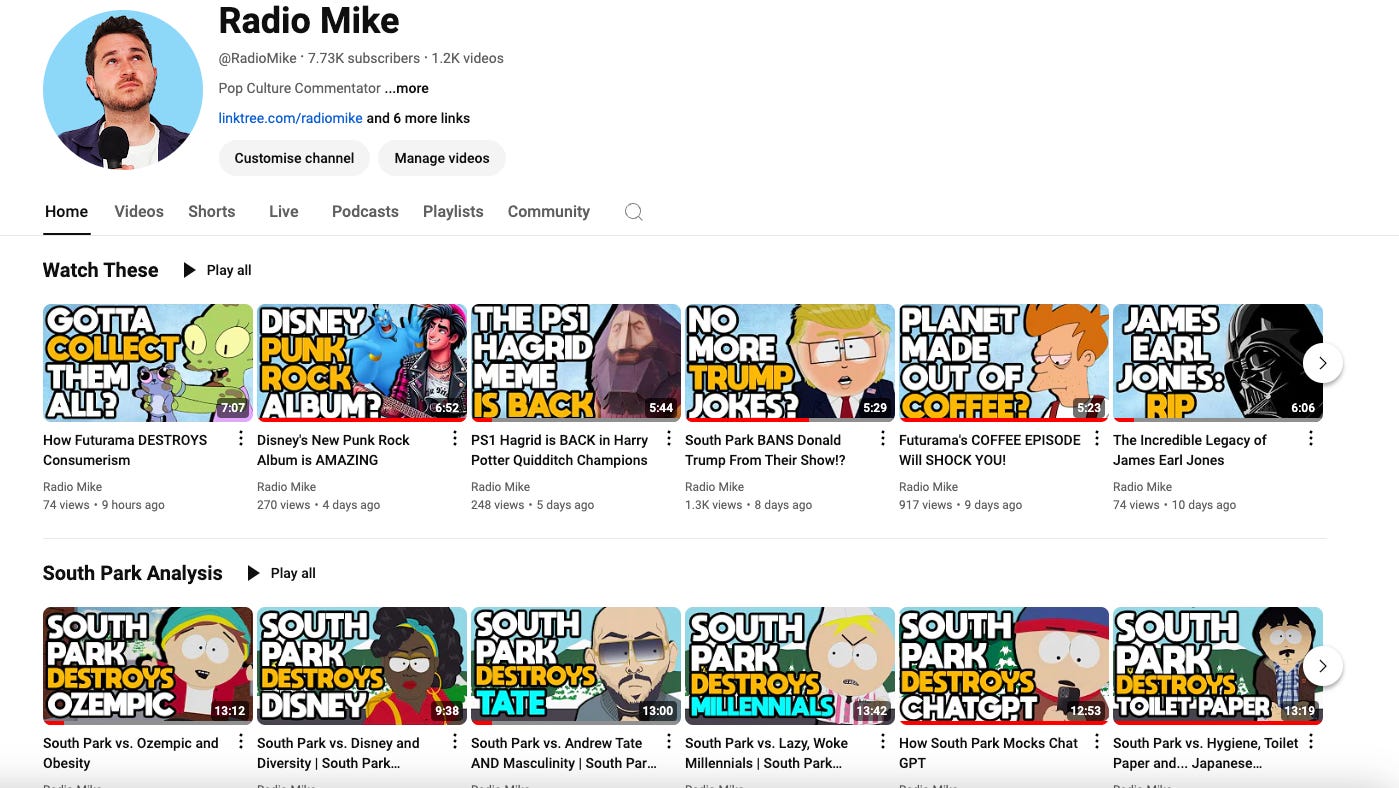Click Radio Mike channel profile picture

point(123,90)
